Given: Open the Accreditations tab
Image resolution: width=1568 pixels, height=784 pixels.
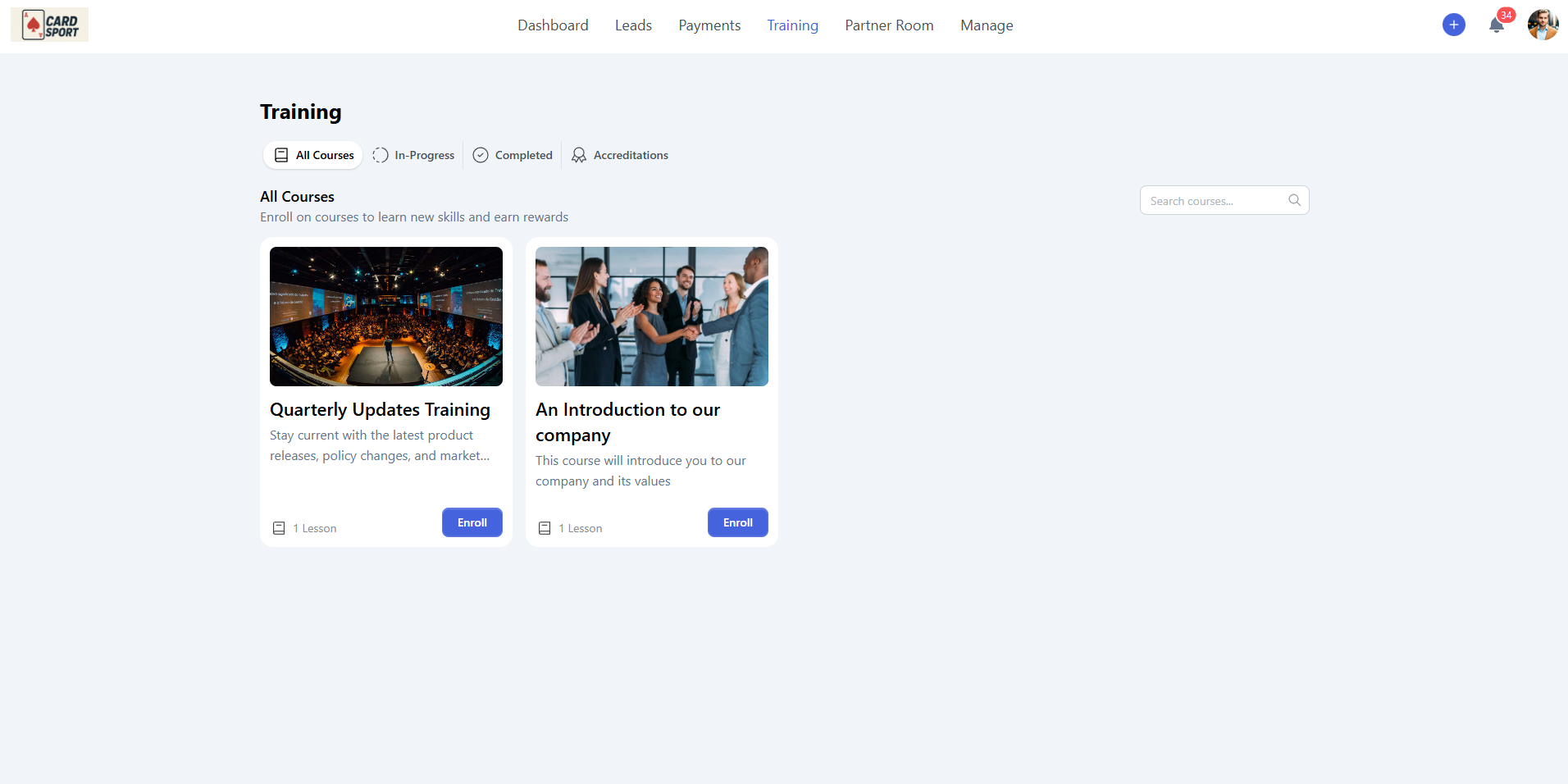Looking at the screenshot, I should pos(620,155).
